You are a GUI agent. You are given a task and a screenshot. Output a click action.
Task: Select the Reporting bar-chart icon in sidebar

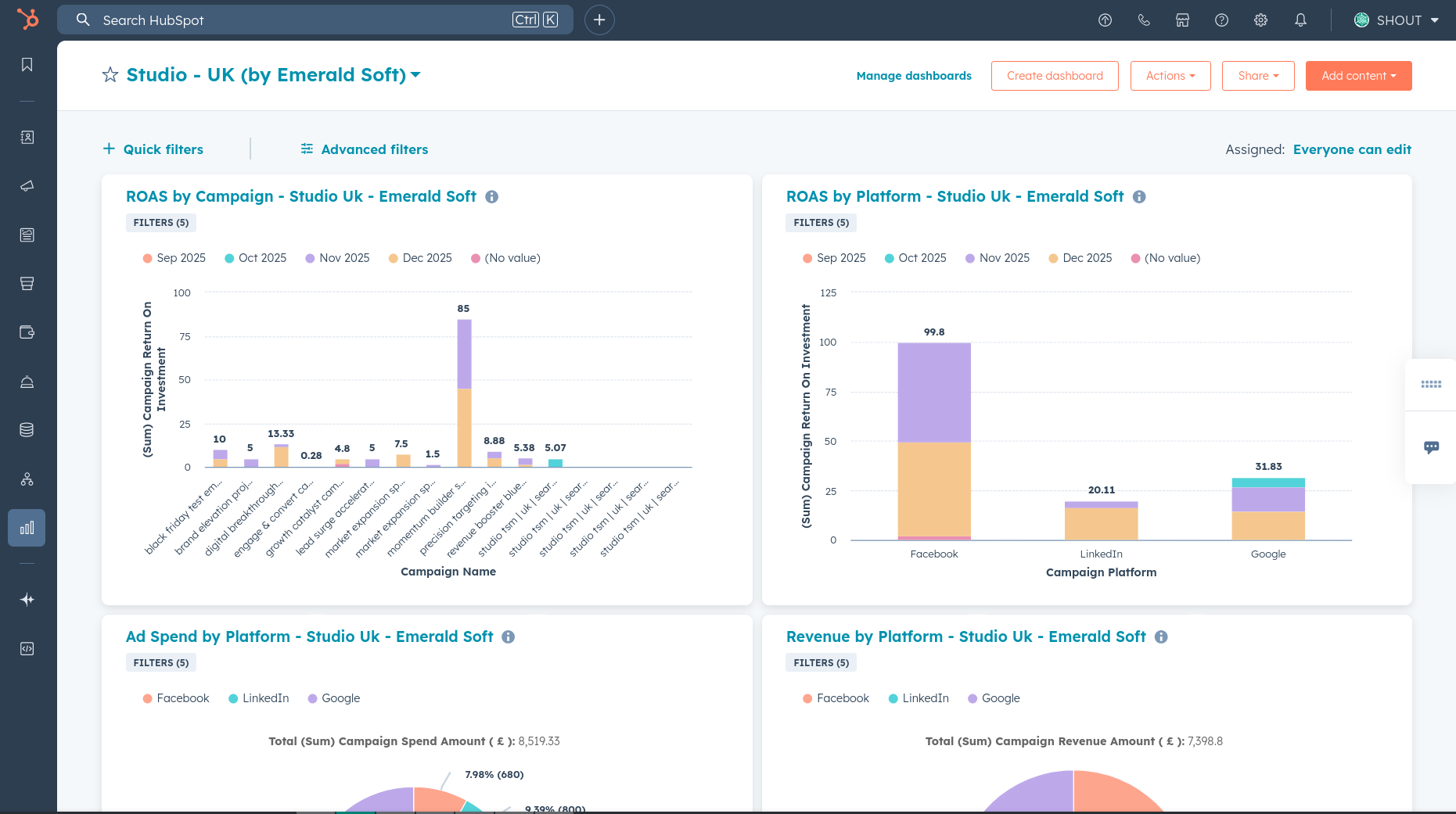[x=27, y=528]
